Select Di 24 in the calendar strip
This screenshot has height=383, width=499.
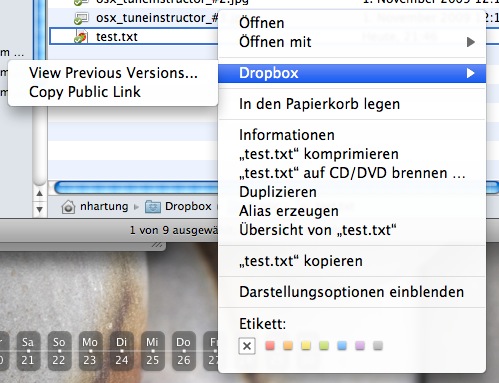click(x=122, y=351)
